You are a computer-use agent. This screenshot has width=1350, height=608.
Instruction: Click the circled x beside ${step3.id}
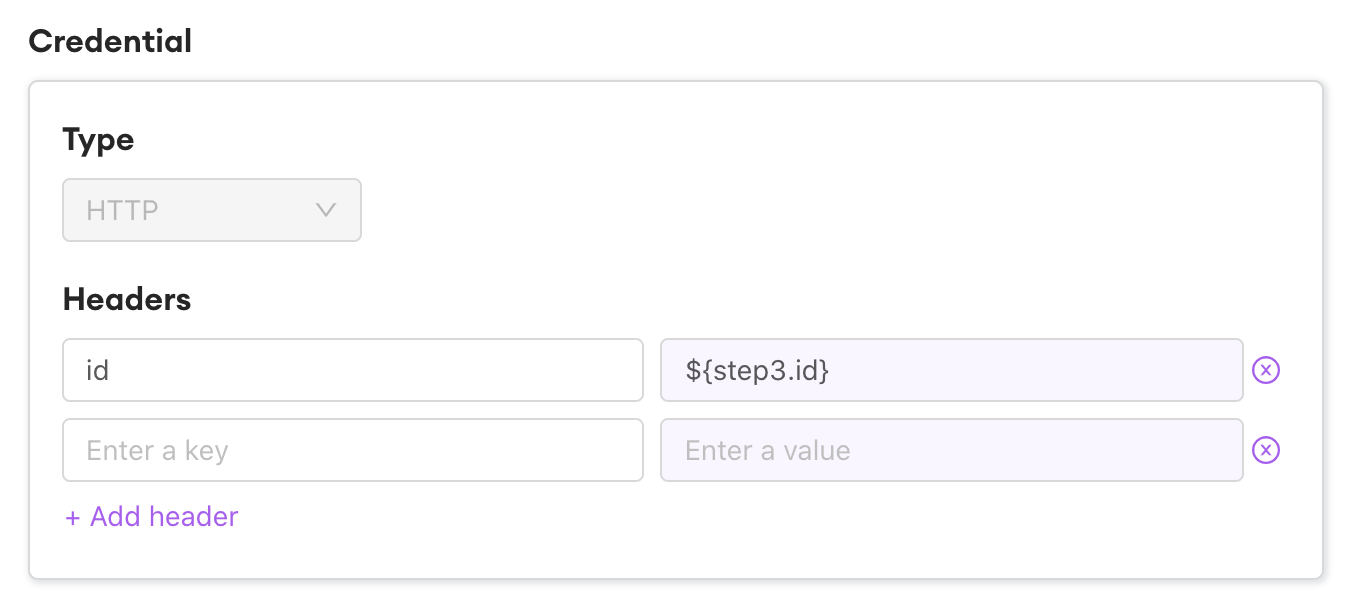point(1266,371)
